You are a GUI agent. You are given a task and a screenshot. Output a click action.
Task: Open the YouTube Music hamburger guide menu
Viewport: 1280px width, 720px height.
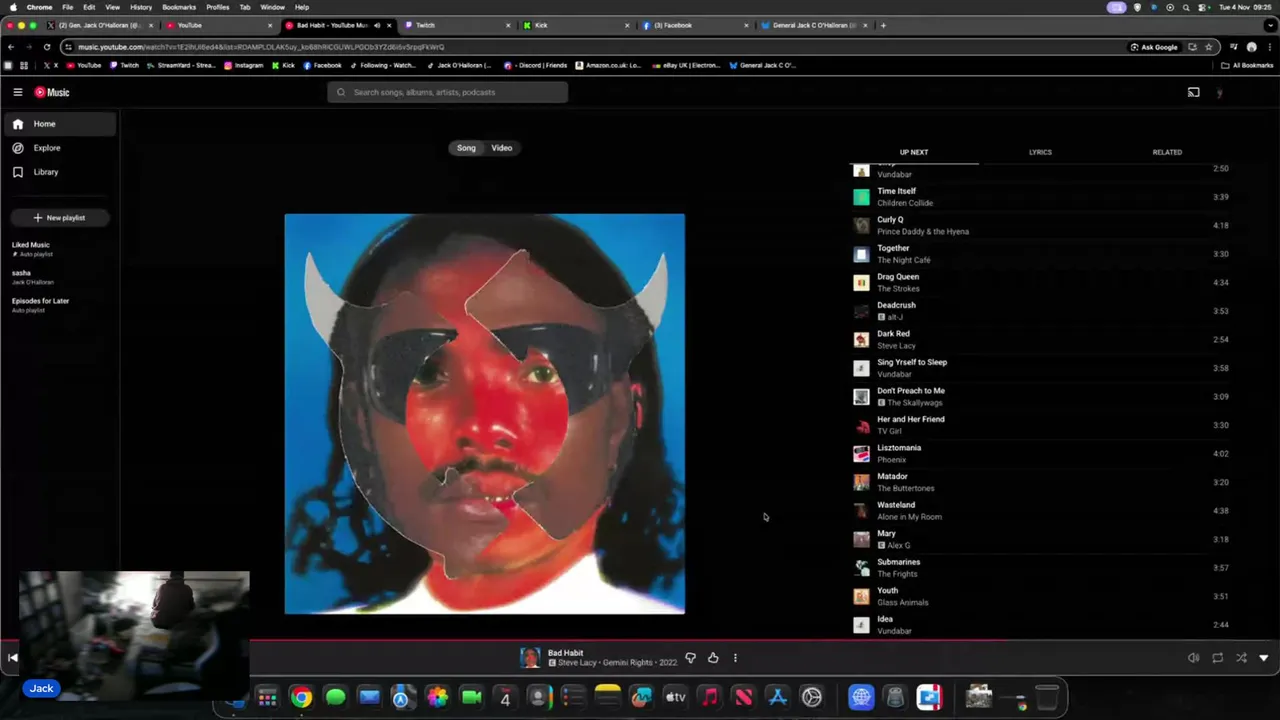[x=17, y=92]
